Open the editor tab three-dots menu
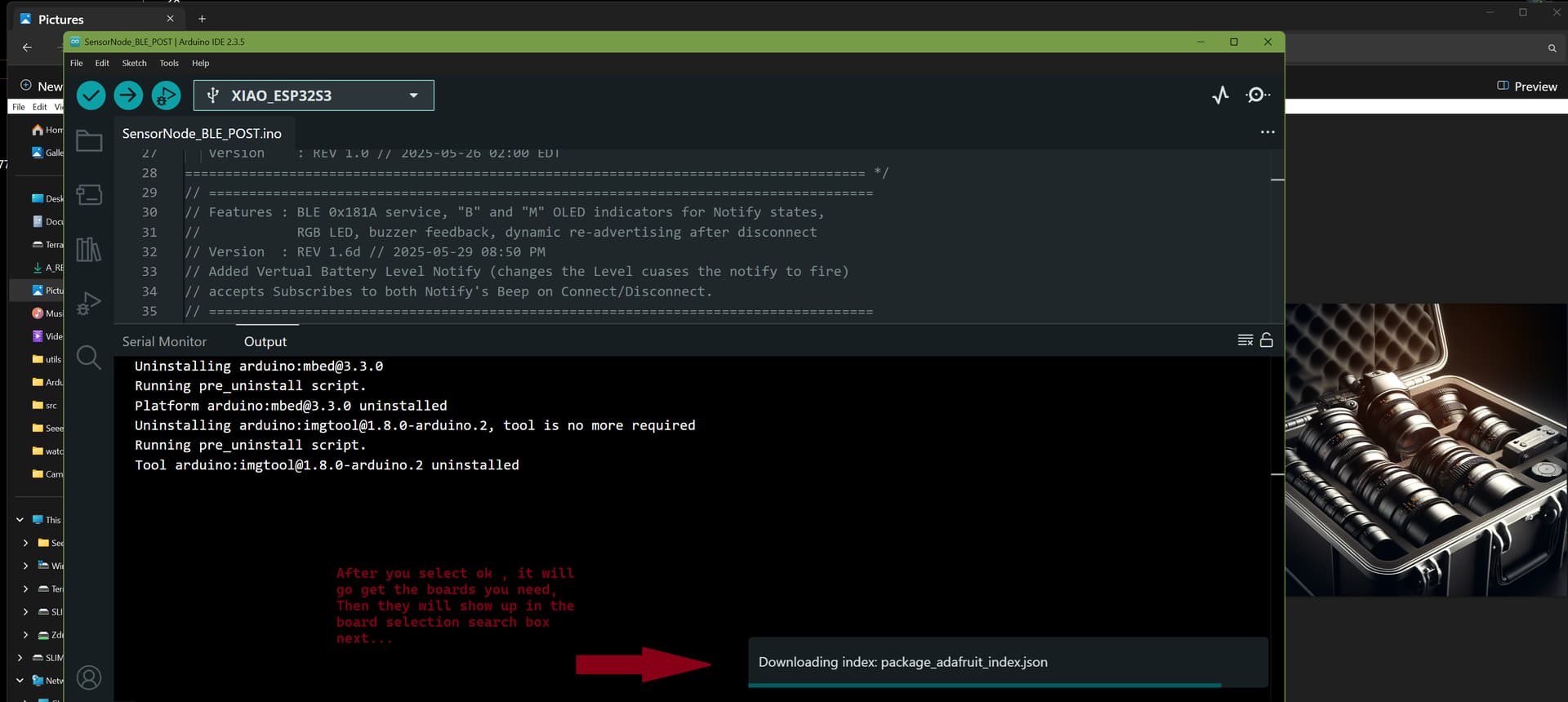 [x=1267, y=132]
